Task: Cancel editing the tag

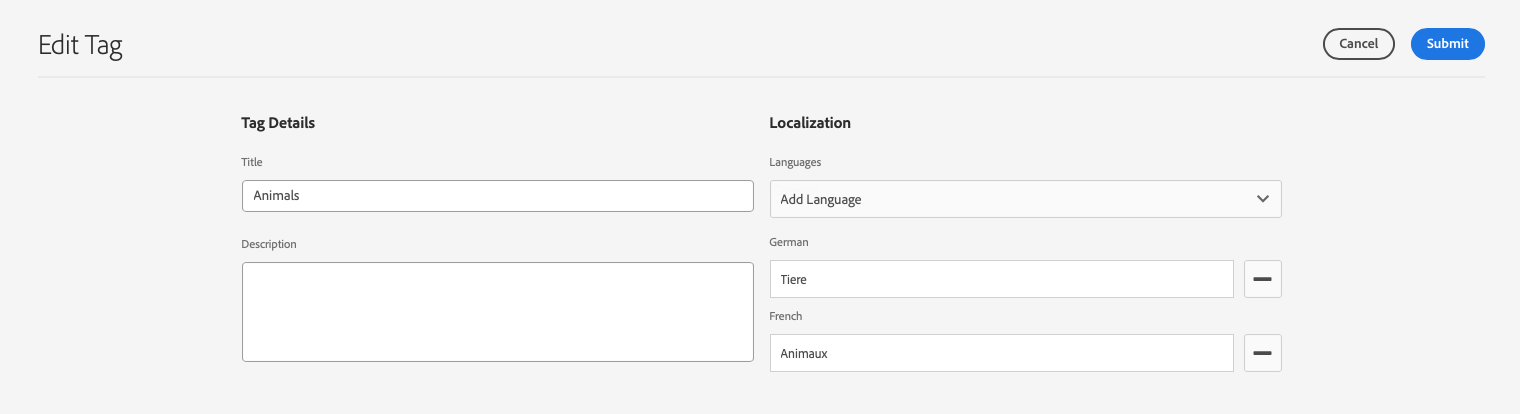Action: [1358, 44]
